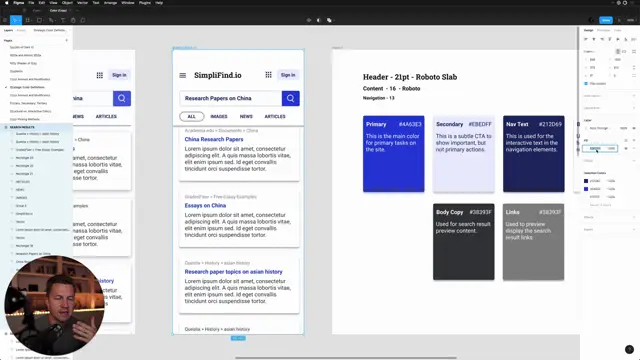Open the File menu
This screenshot has height=360, width=640.
pos(31,3)
